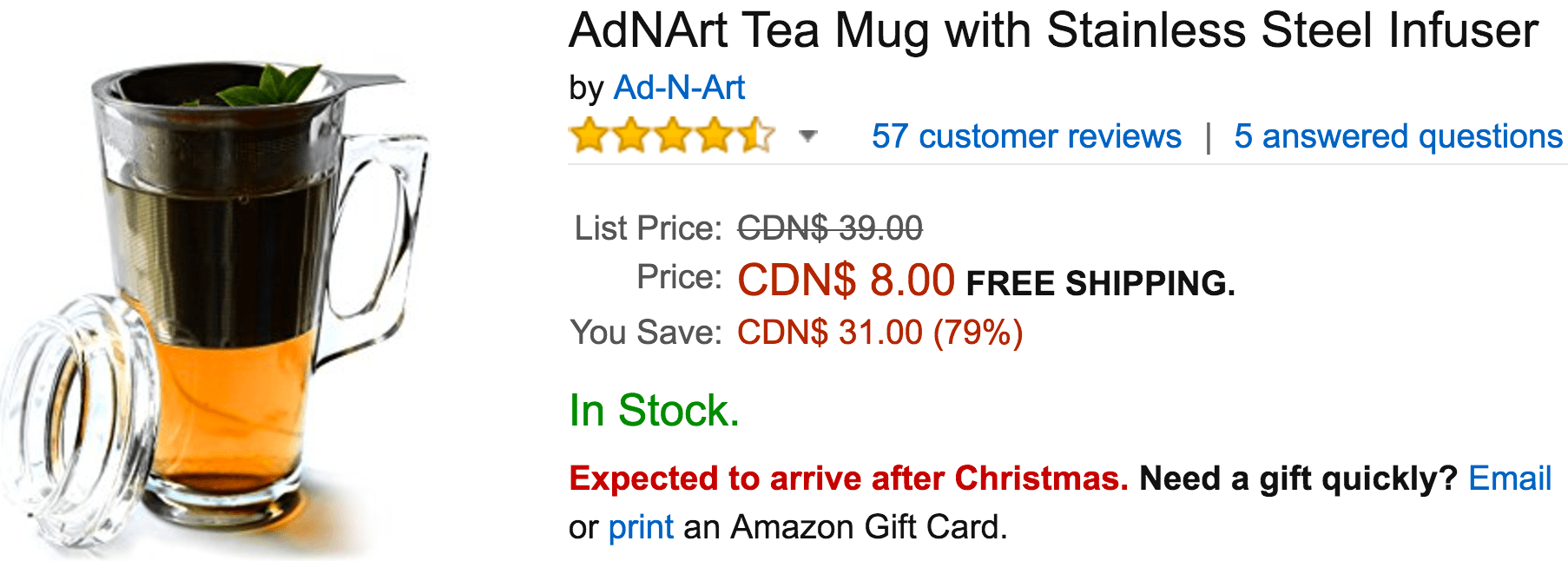The image size is (1568, 561).
Task: Open the 57 customer reviews link
Action: (1026, 136)
